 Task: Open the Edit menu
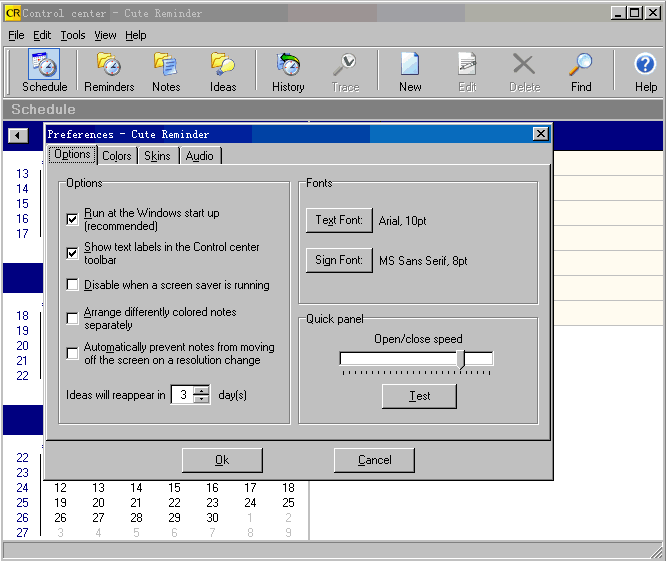pyautogui.click(x=42, y=35)
